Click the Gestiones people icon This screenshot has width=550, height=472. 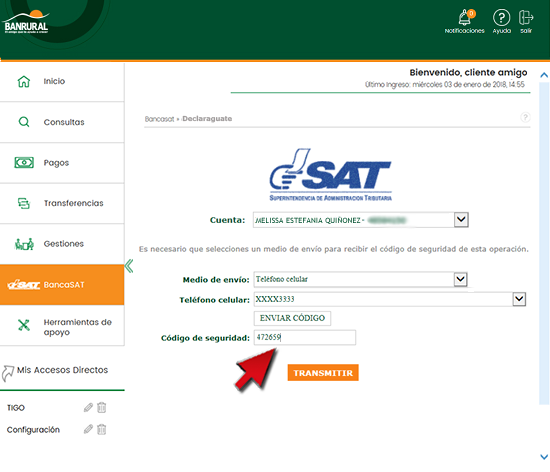click(24, 244)
